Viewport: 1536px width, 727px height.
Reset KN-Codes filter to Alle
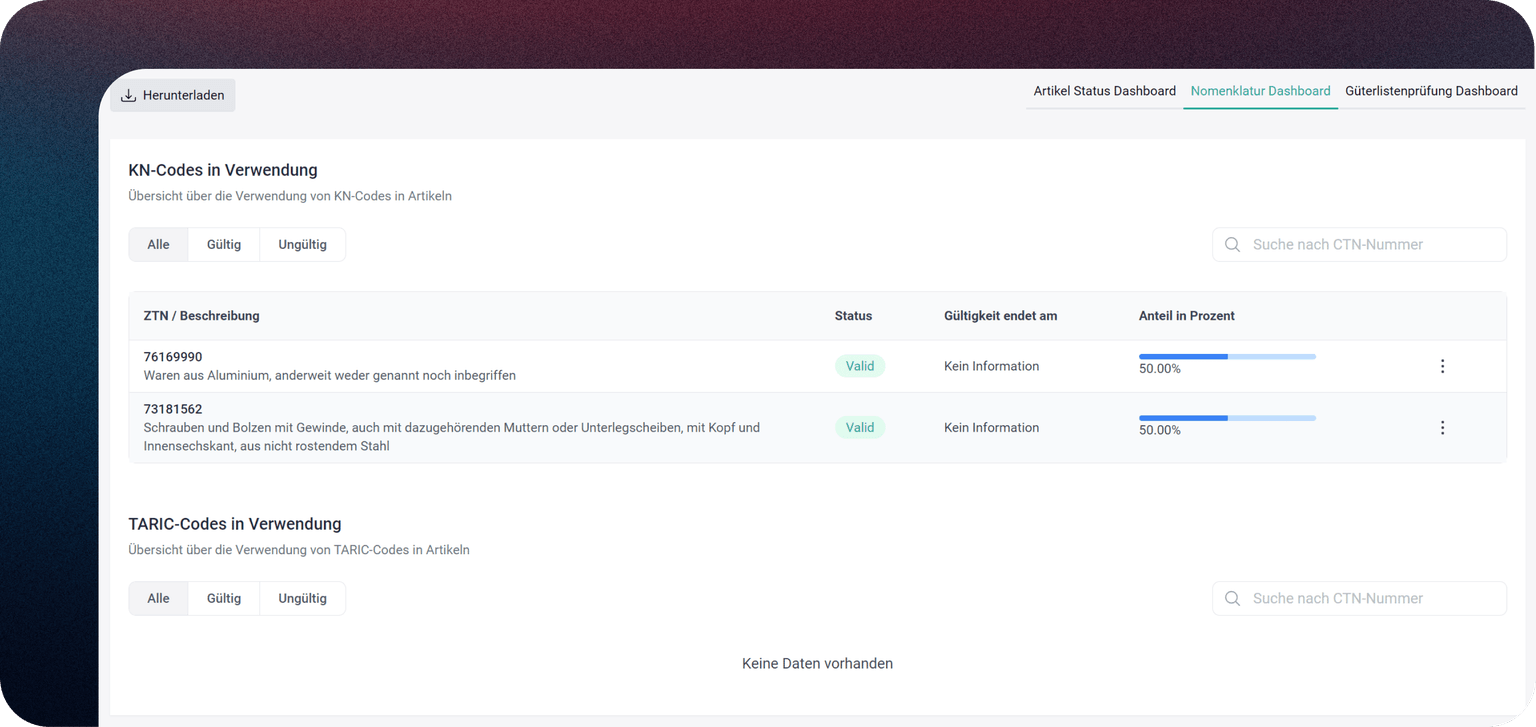tap(158, 244)
